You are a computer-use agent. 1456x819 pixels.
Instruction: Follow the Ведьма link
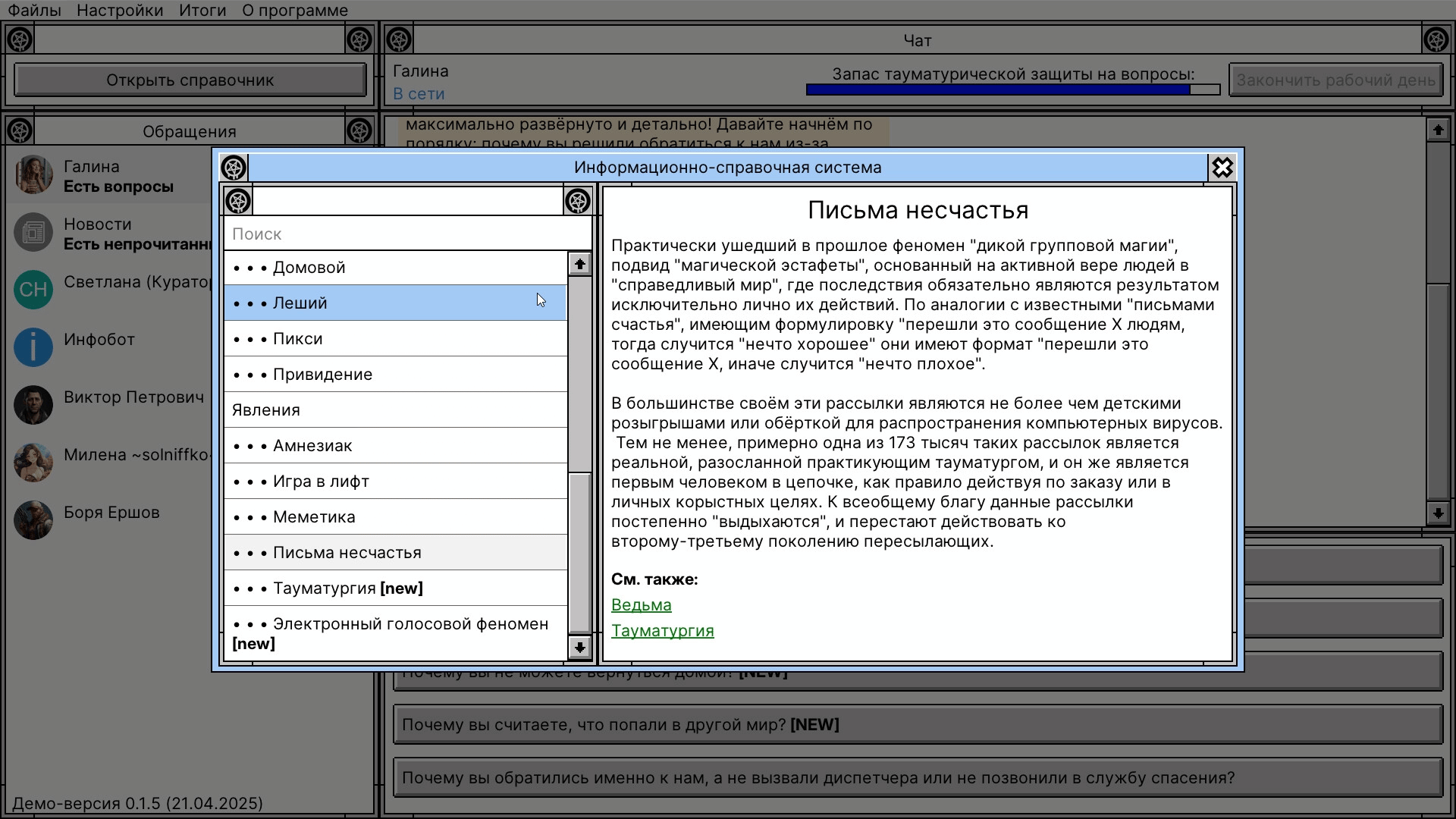[x=641, y=605]
